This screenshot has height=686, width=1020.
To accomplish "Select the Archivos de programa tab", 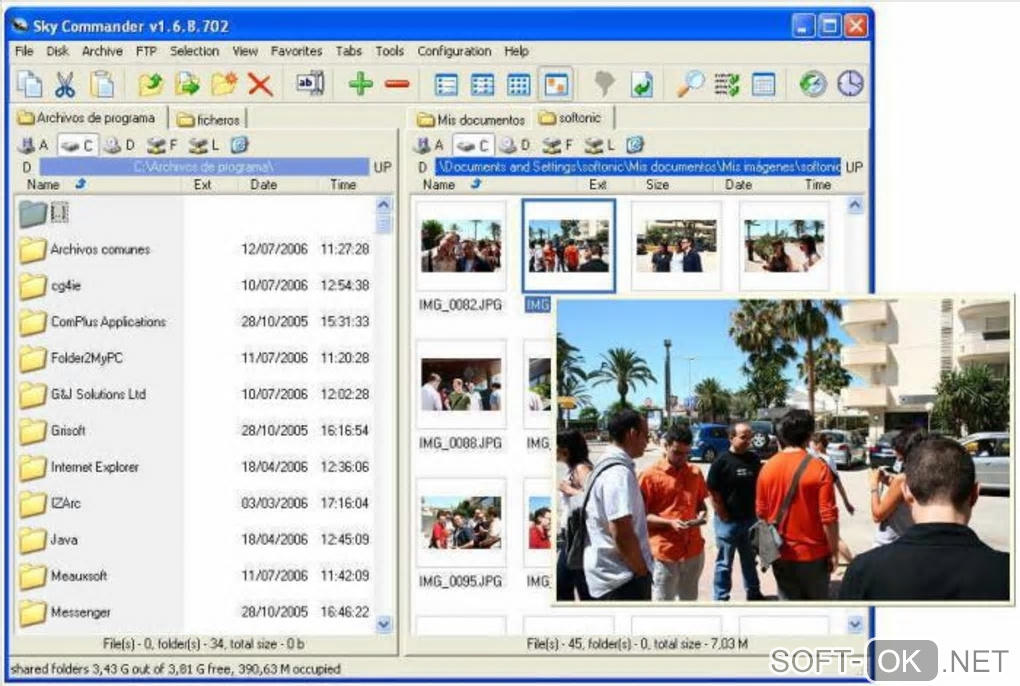I will point(87,118).
